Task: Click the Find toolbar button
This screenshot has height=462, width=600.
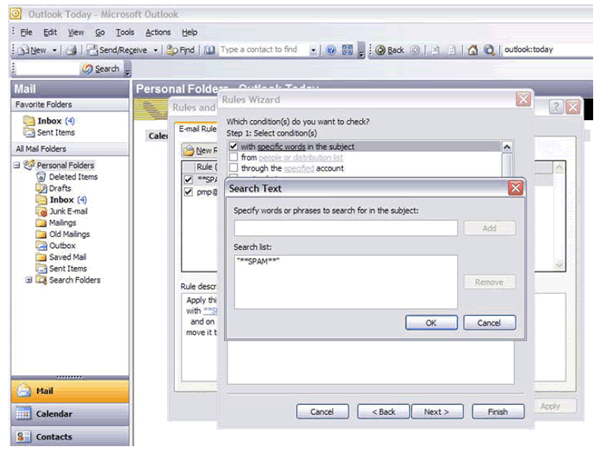Action: click(x=181, y=50)
